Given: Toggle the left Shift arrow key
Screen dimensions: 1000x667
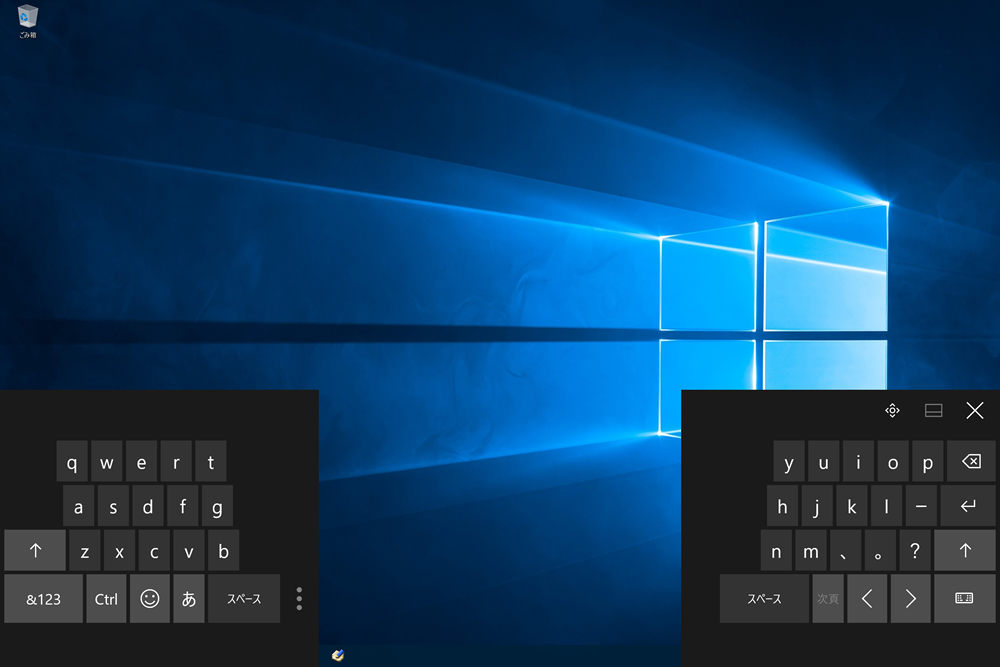Looking at the screenshot, I should click(35, 550).
